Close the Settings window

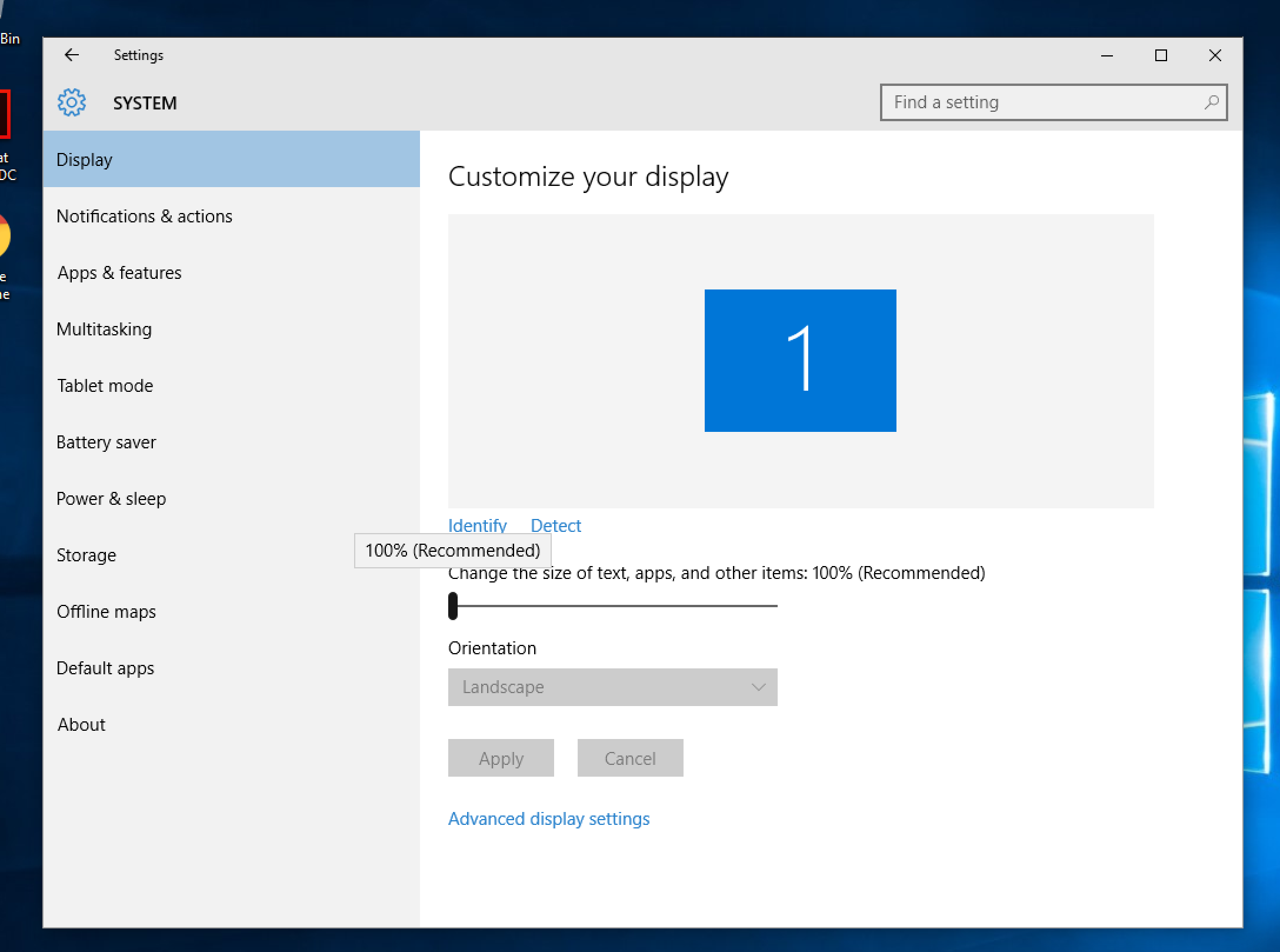click(x=1215, y=55)
